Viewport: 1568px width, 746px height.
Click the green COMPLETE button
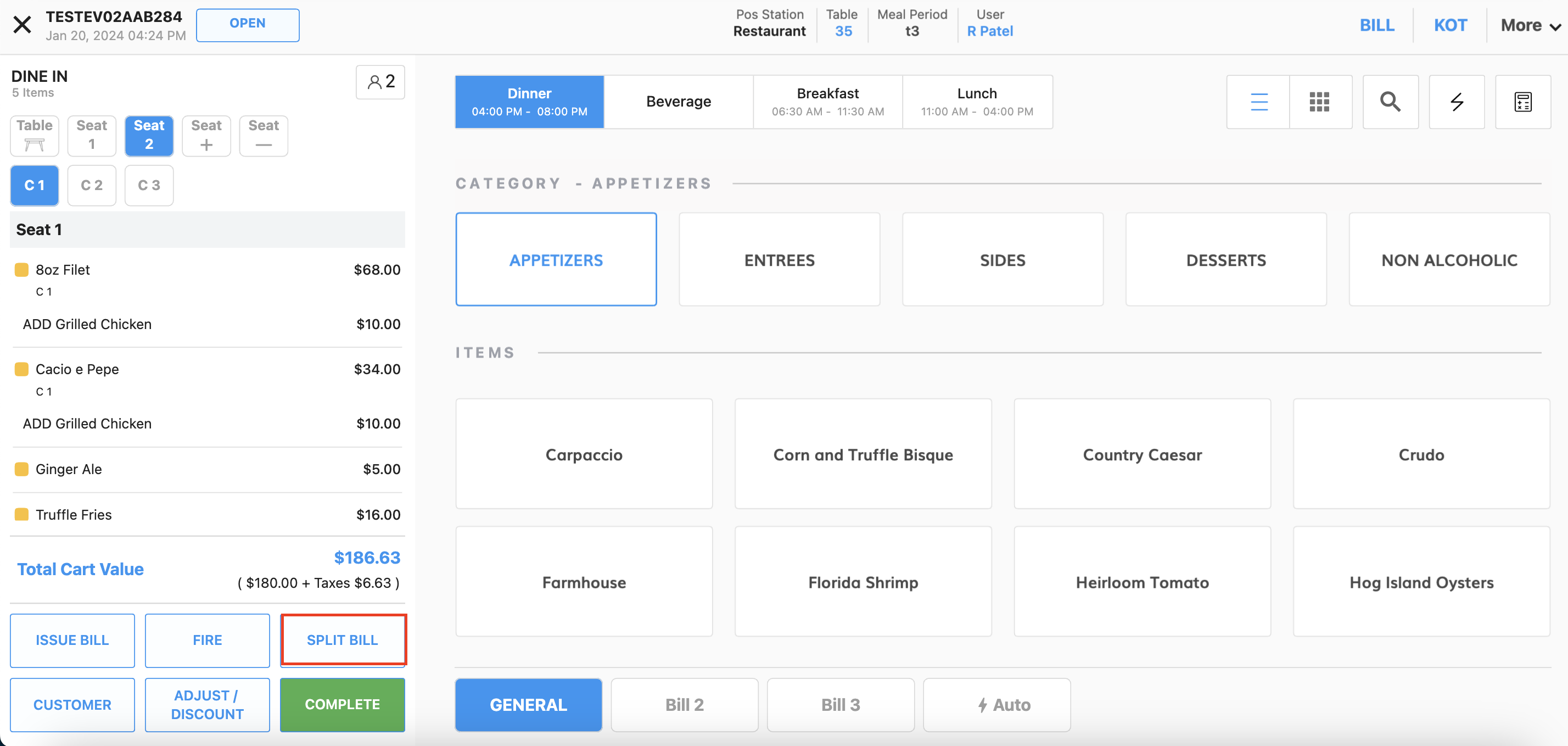pos(342,704)
